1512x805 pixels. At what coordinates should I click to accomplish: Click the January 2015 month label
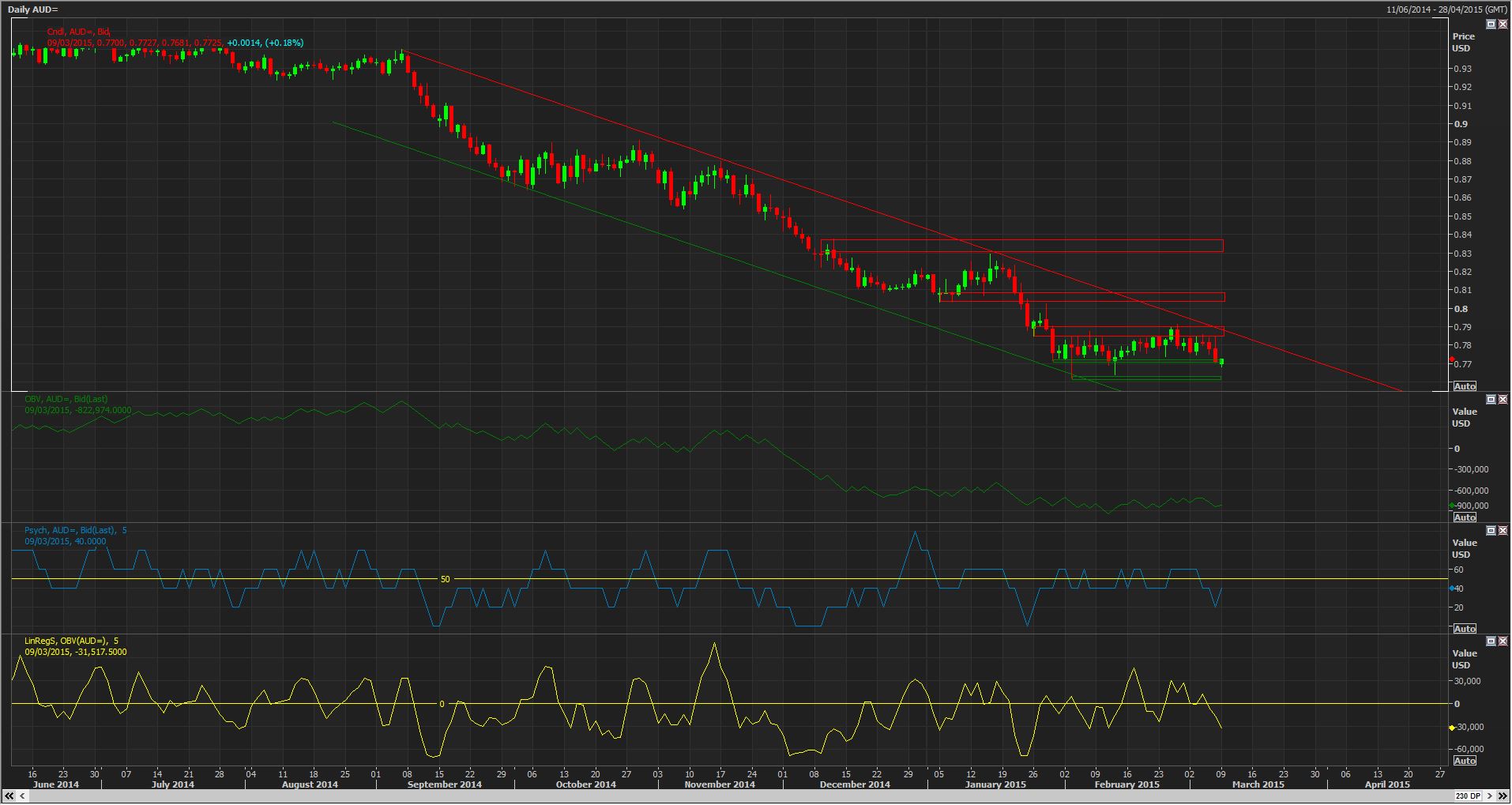(995, 784)
